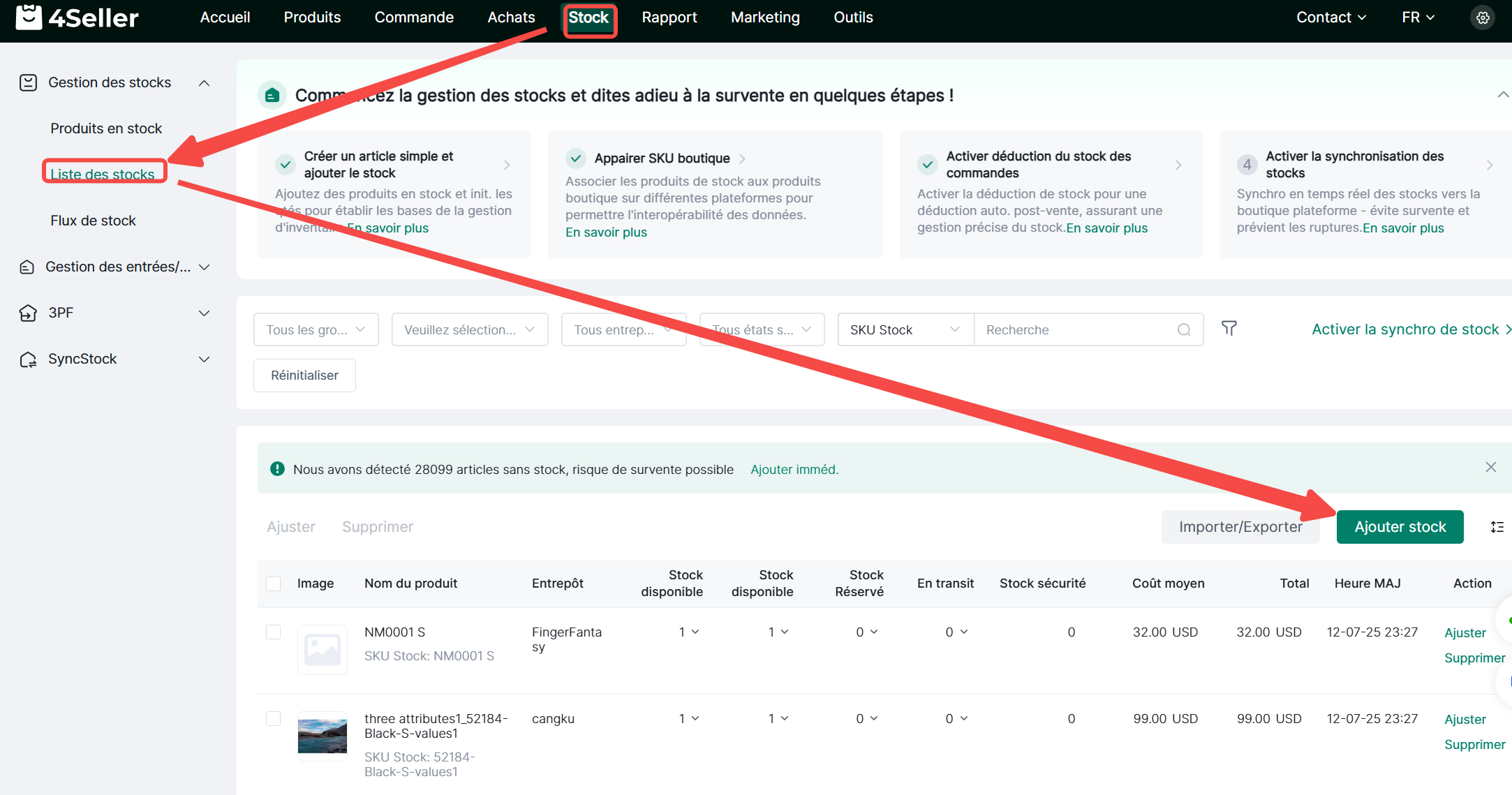Viewport: 1512px width, 795px height.
Task: Select three attributes1 product row checkbox
Action: coord(274,719)
